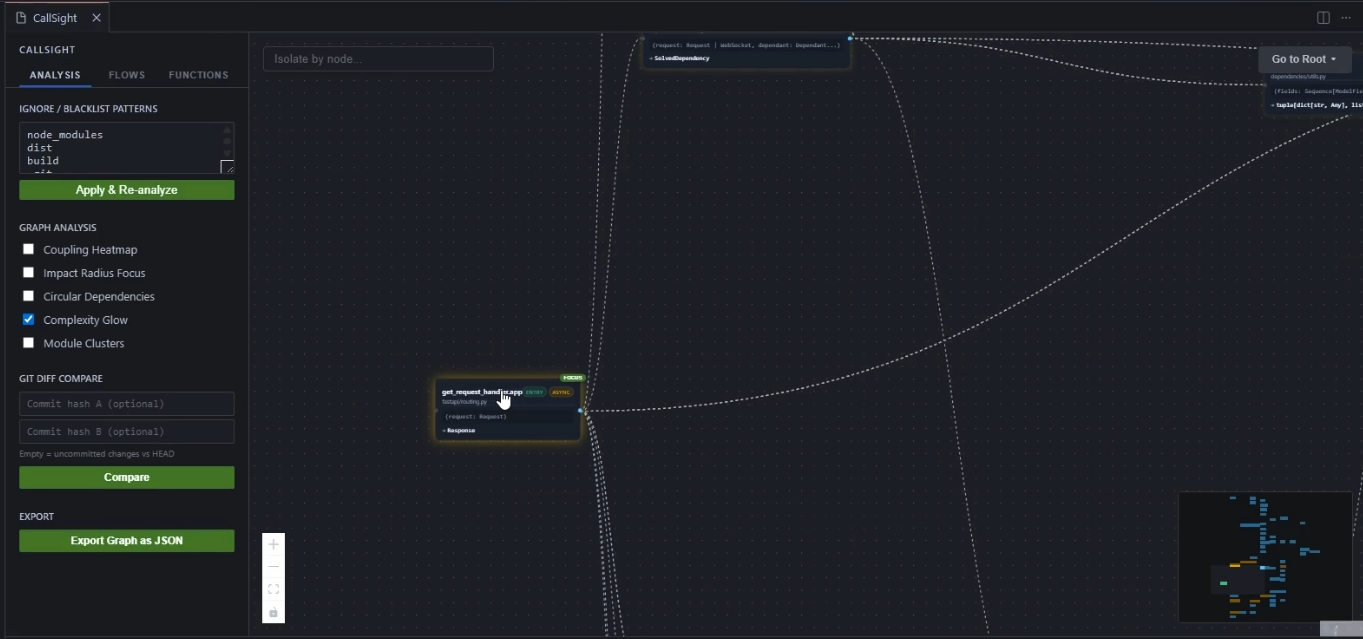Screen dimensions: 1363x639
Task: Zoom out with the minus control
Action: (x=273, y=567)
